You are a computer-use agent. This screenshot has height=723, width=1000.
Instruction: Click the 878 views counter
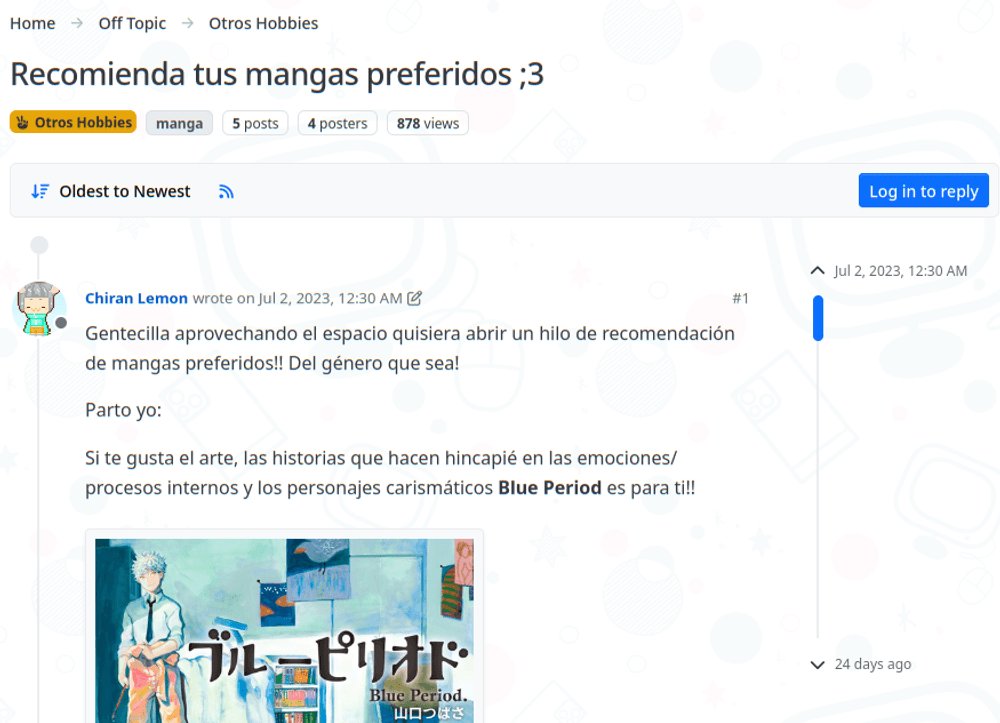428,123
